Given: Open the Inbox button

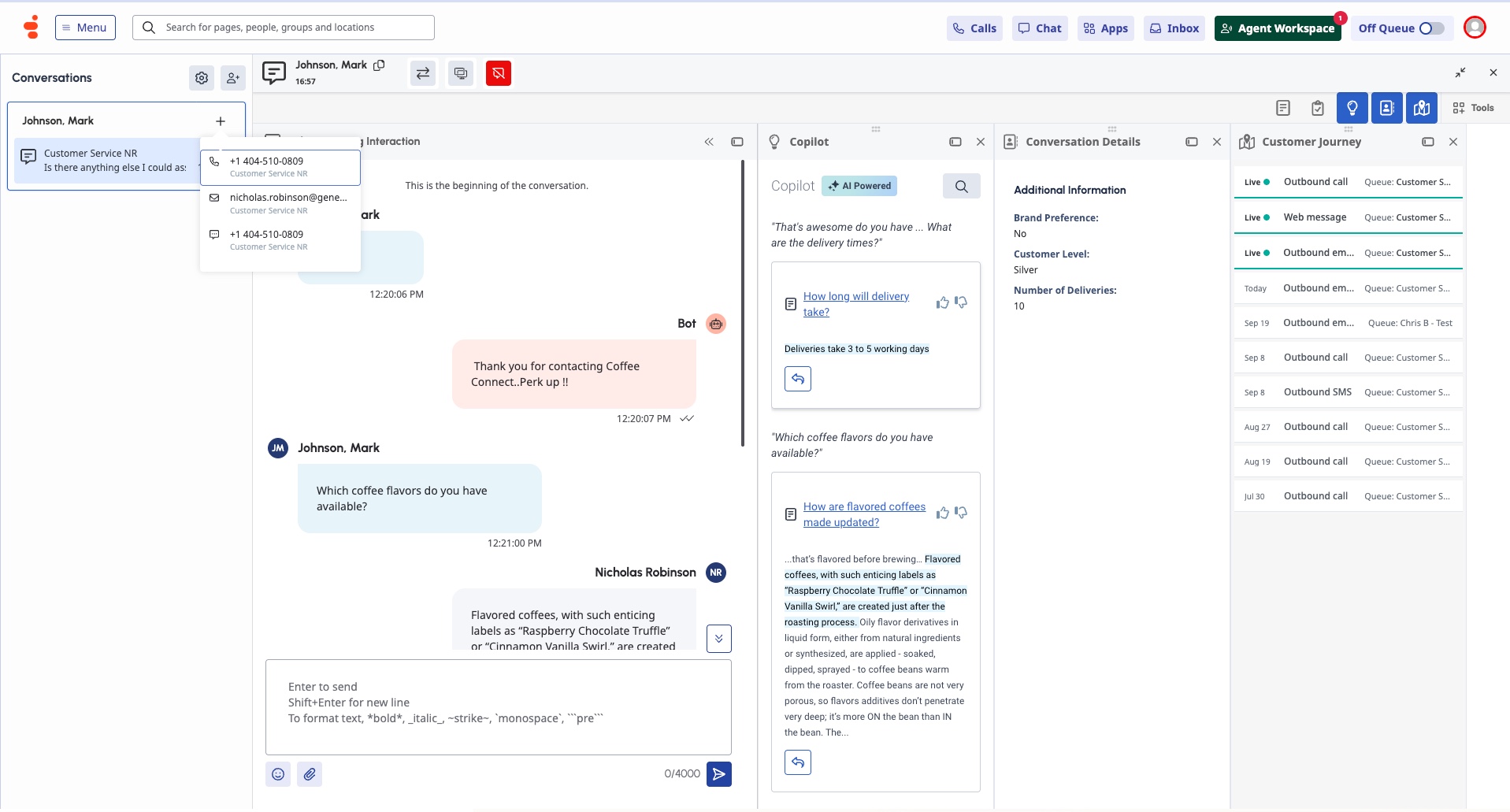Looking at the screenshot, I should pos(1174,28).
